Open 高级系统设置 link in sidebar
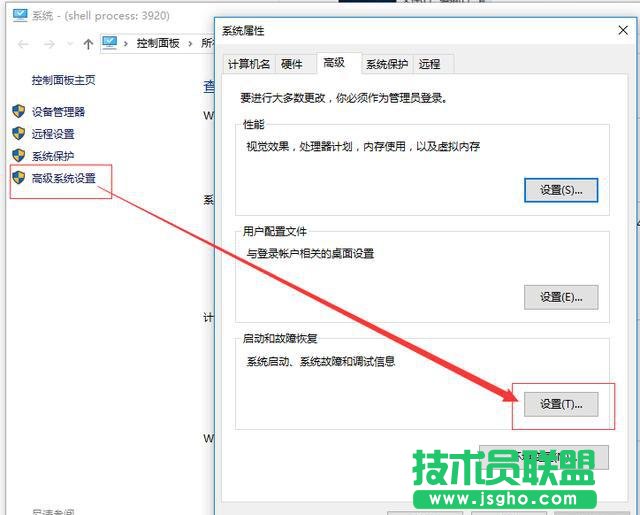Screen dimensions: 640x515 pos(64,178)
